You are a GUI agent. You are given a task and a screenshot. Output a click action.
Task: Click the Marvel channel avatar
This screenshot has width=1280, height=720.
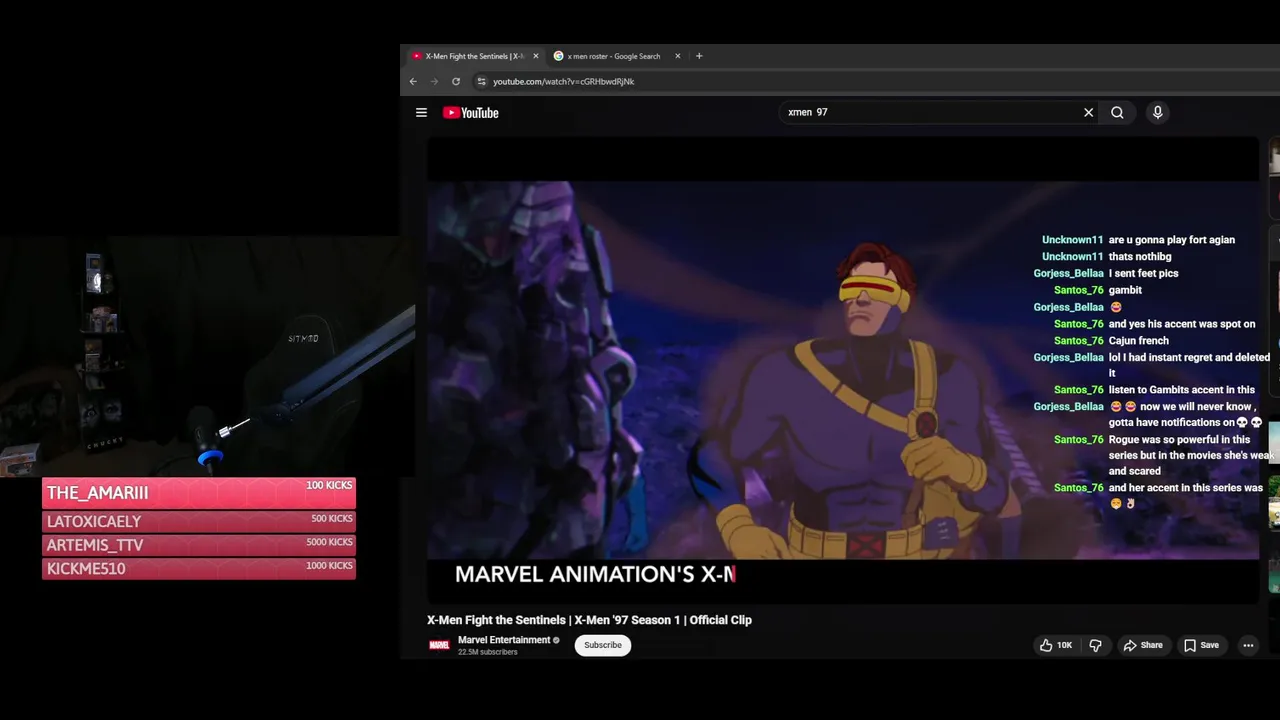439,645
